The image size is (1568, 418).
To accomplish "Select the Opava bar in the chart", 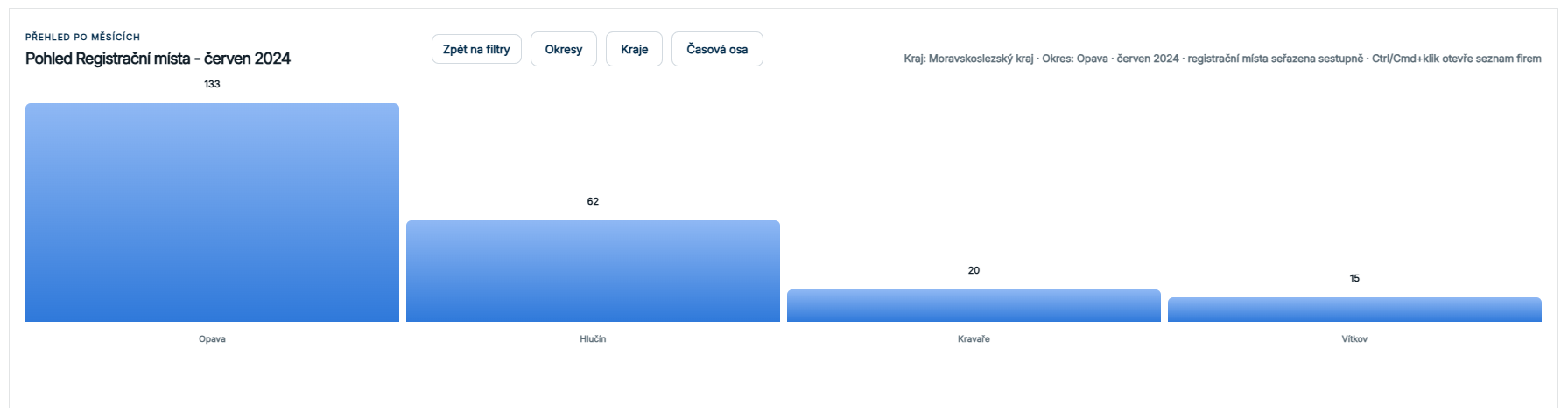I will 212,212.
